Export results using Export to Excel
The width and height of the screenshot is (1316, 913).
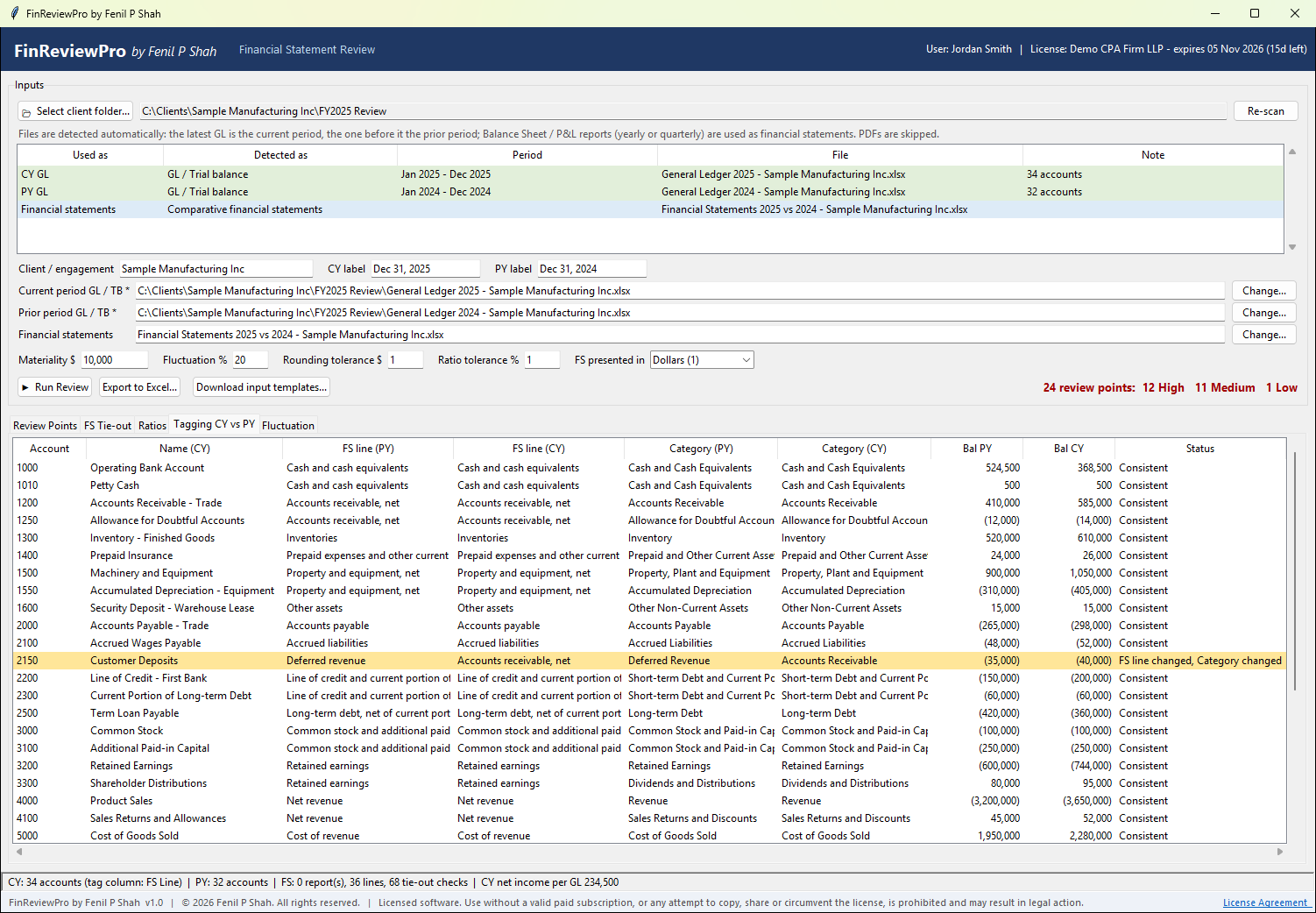pos(140,387)
